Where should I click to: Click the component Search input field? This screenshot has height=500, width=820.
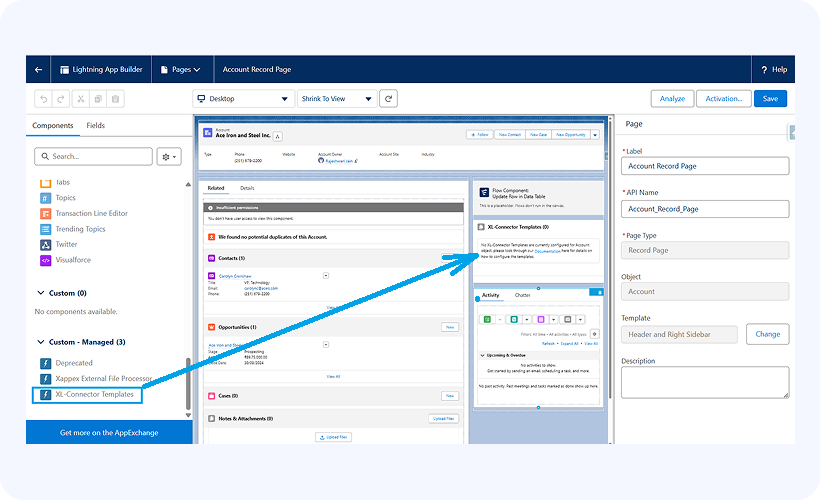click(93, 157)
